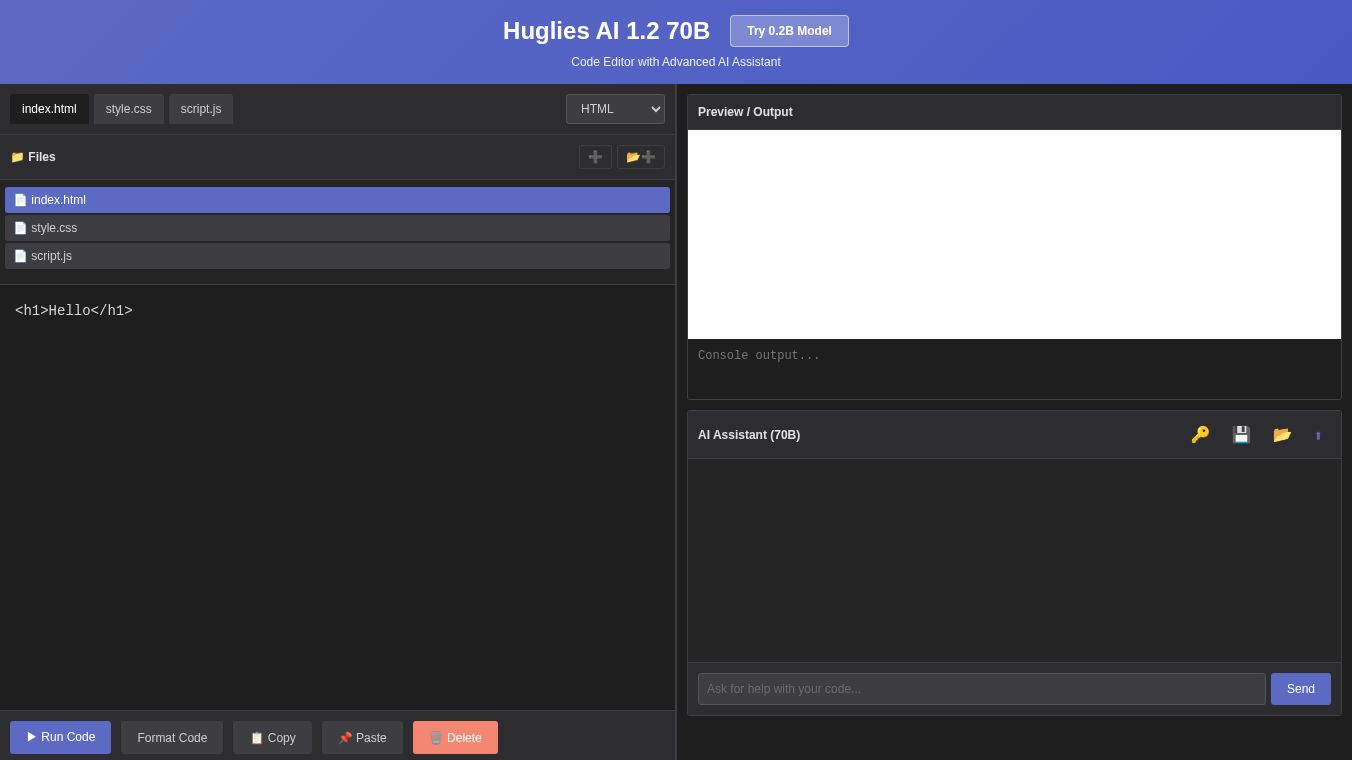1352x760 pixels.
Task: Click the Preview / Output heading
Action: (x=745, y=112)
